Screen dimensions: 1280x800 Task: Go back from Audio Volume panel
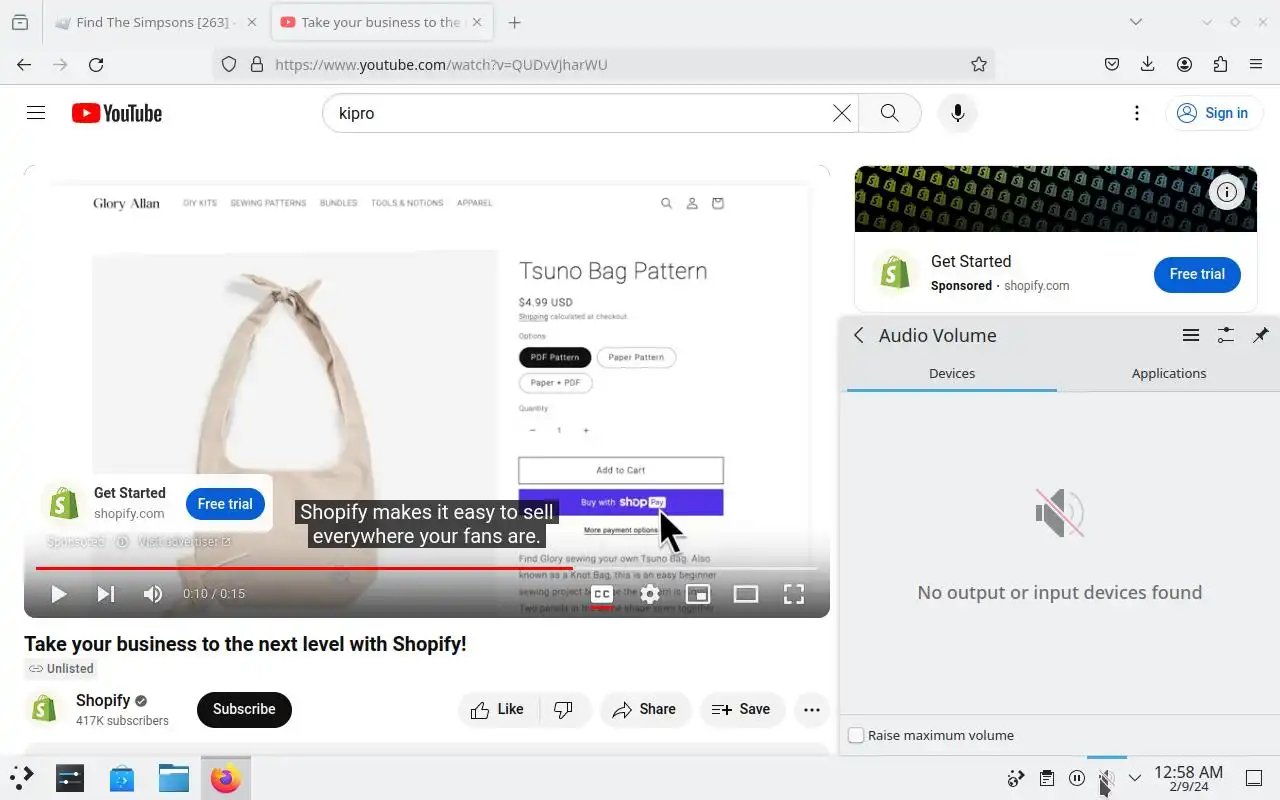click(x=858, y=336)
